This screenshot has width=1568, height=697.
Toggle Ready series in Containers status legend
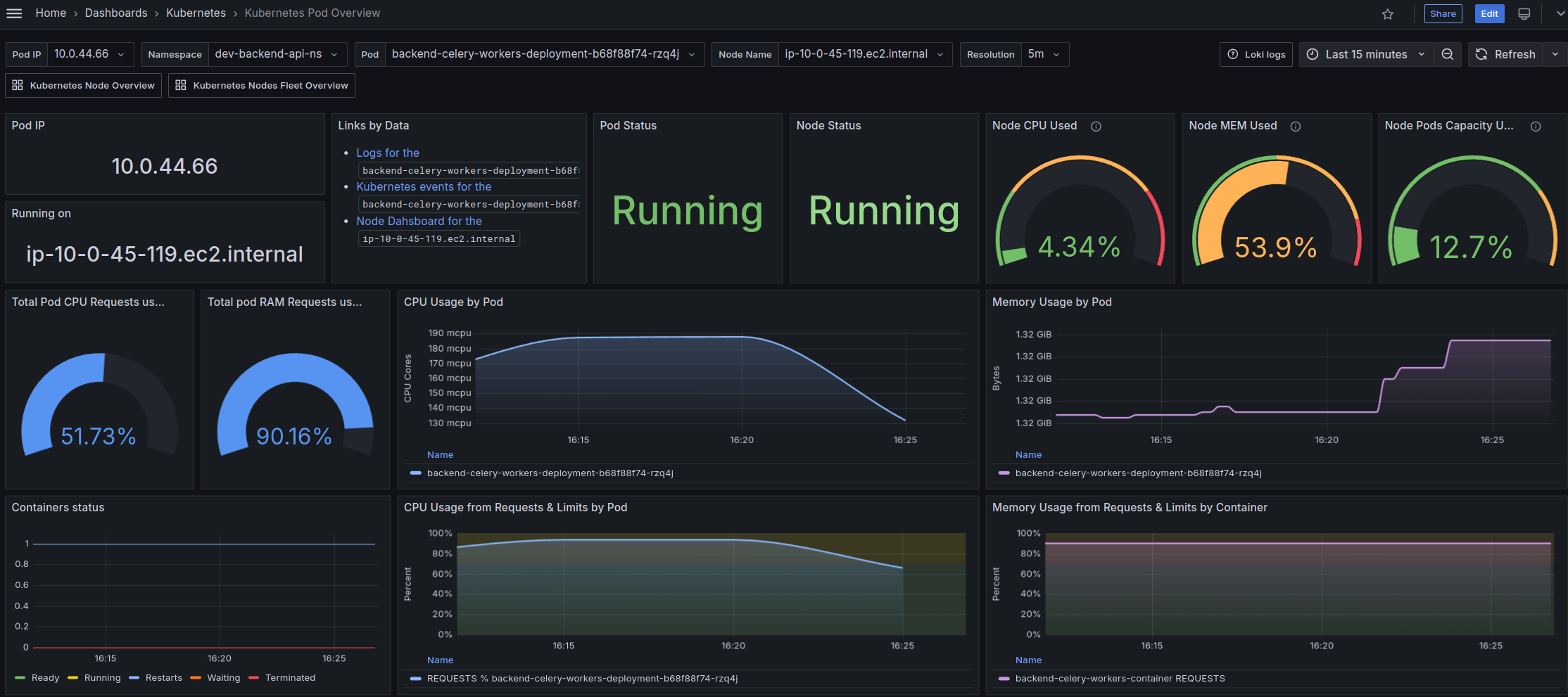pyautogui.click(x=37, y=678)
